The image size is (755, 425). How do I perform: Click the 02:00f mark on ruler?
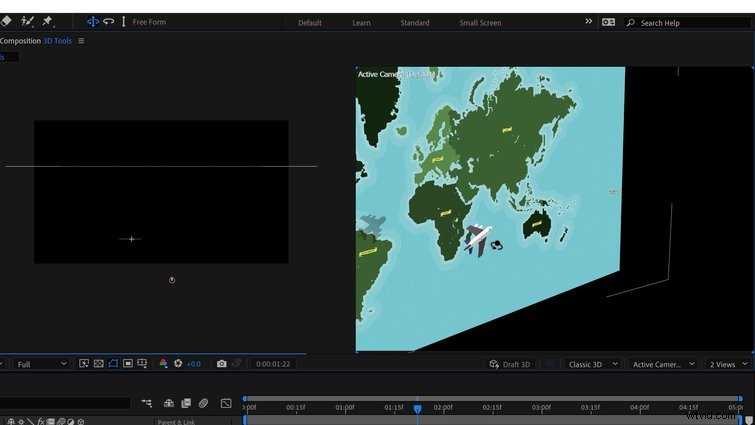[x=443, y=407]
